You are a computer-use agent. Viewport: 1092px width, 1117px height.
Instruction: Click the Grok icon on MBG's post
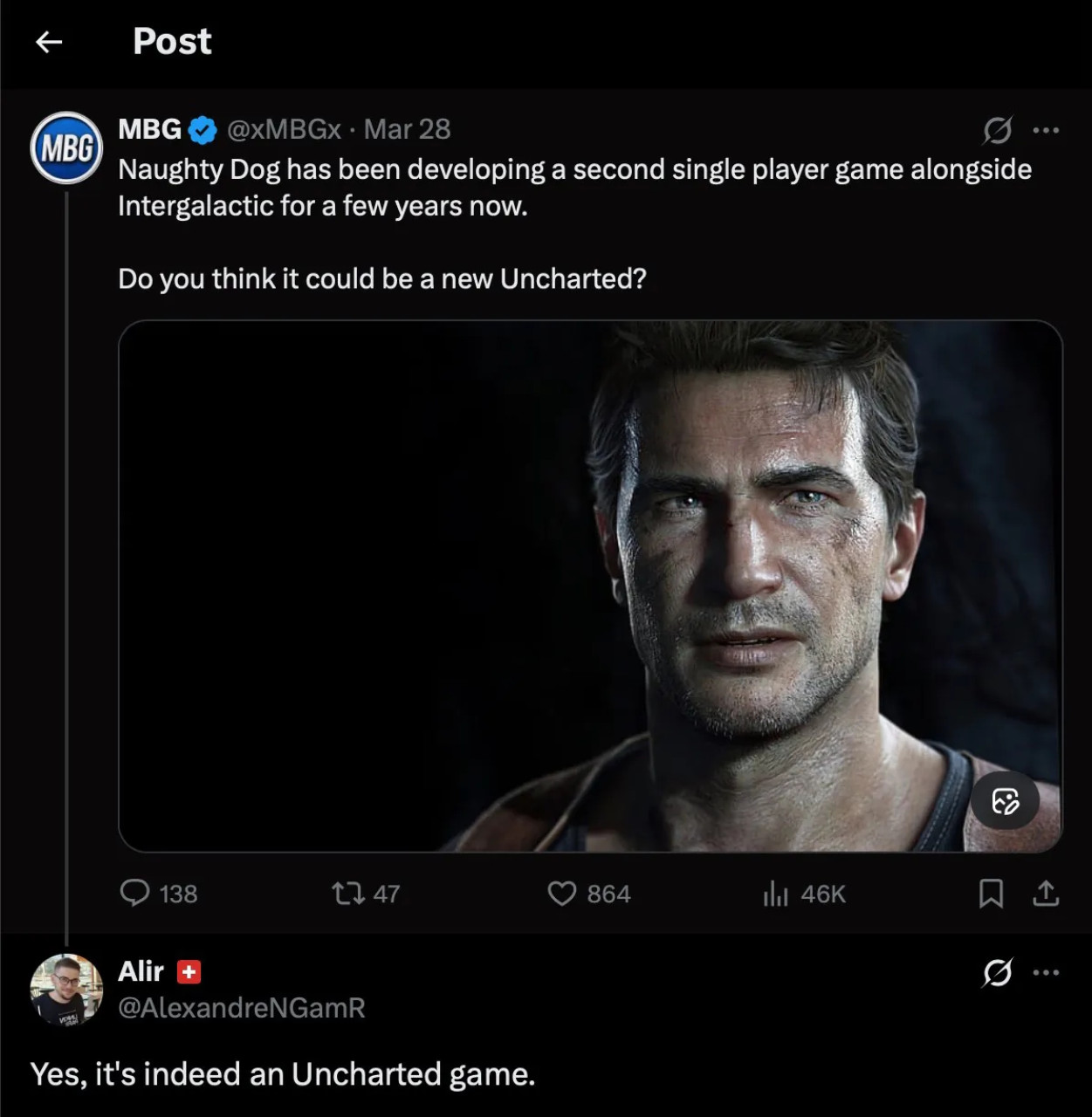pyautogui.click(x=997, y=130)
